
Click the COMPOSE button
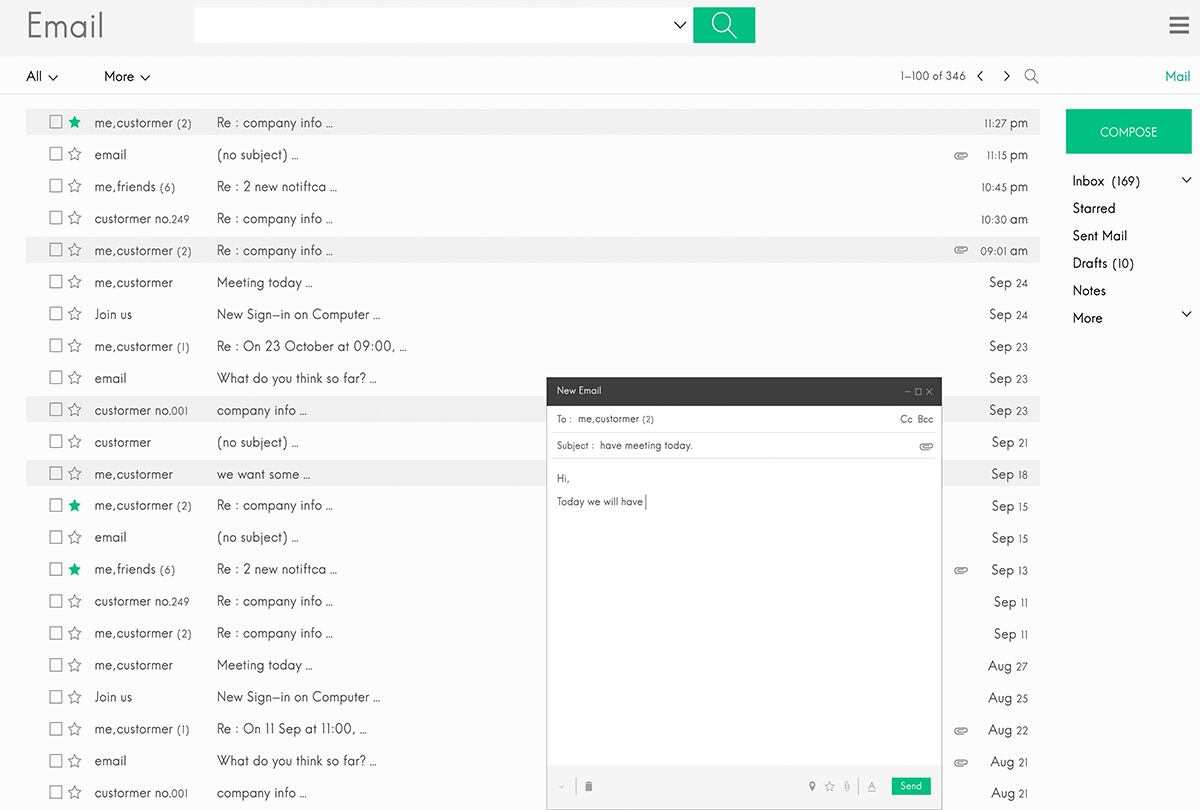[x=1128, y=131]
